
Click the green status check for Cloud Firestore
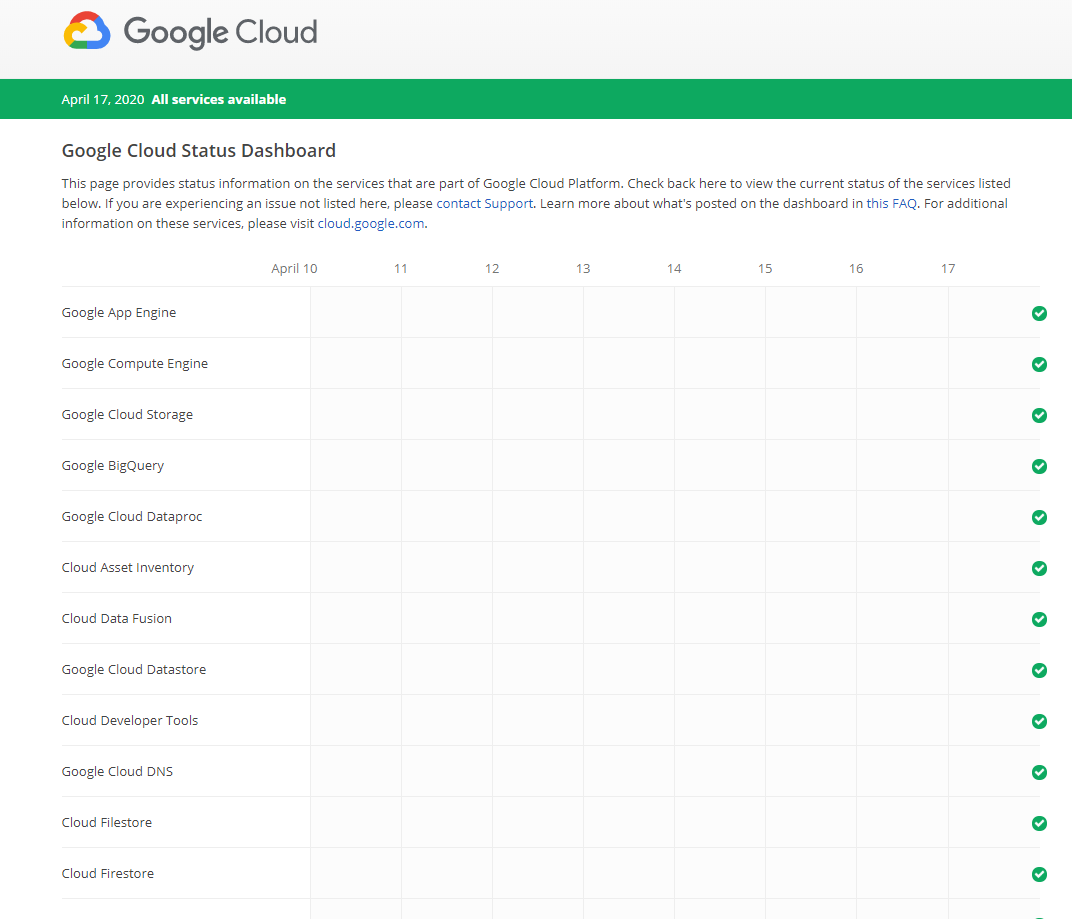(x=1039, y=874)
